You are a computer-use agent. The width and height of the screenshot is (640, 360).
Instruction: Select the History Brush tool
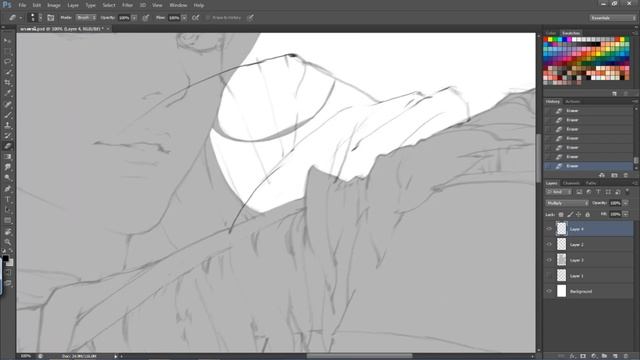[7, 136]
